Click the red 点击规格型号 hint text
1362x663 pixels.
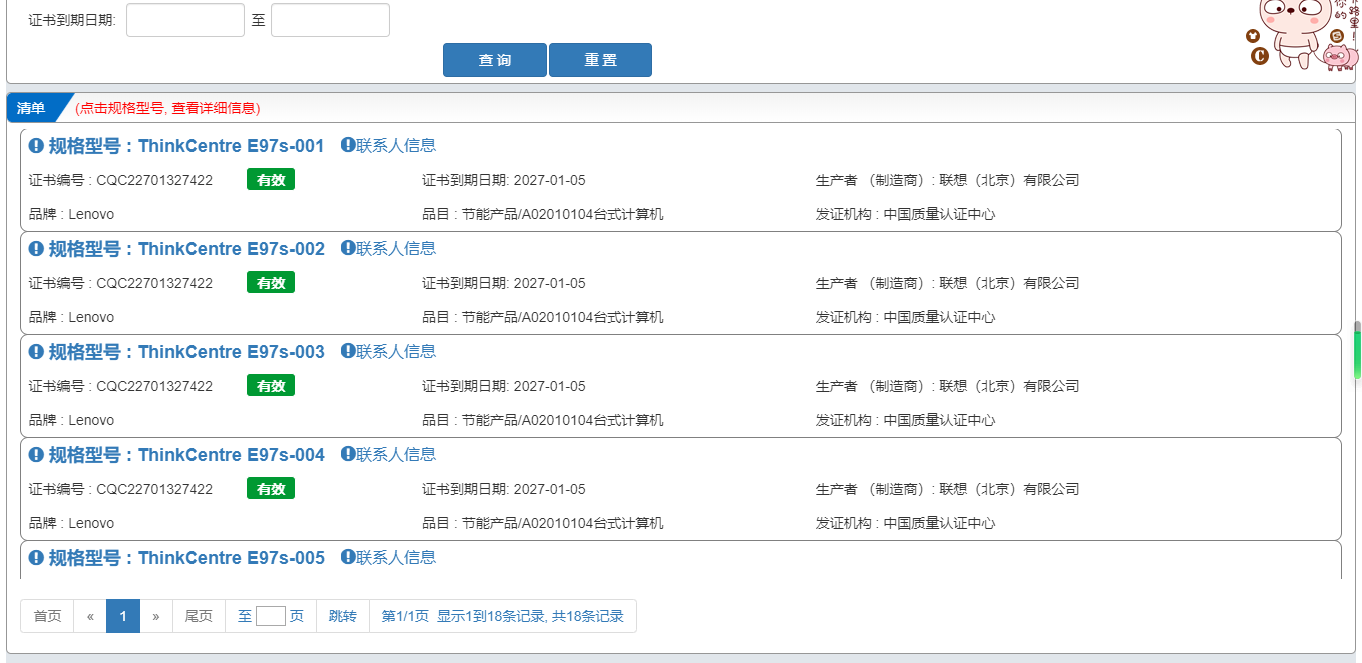pos(167,108)
